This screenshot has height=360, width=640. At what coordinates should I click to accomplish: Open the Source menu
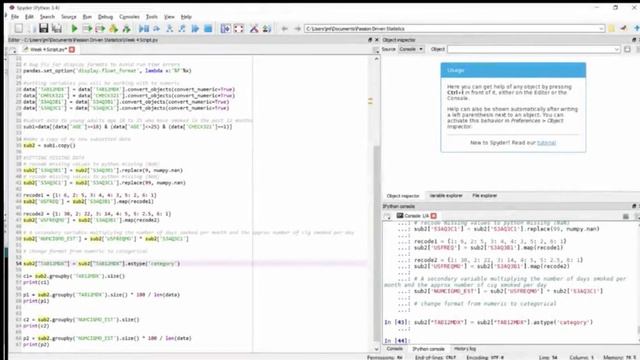(x=69, y=17)
